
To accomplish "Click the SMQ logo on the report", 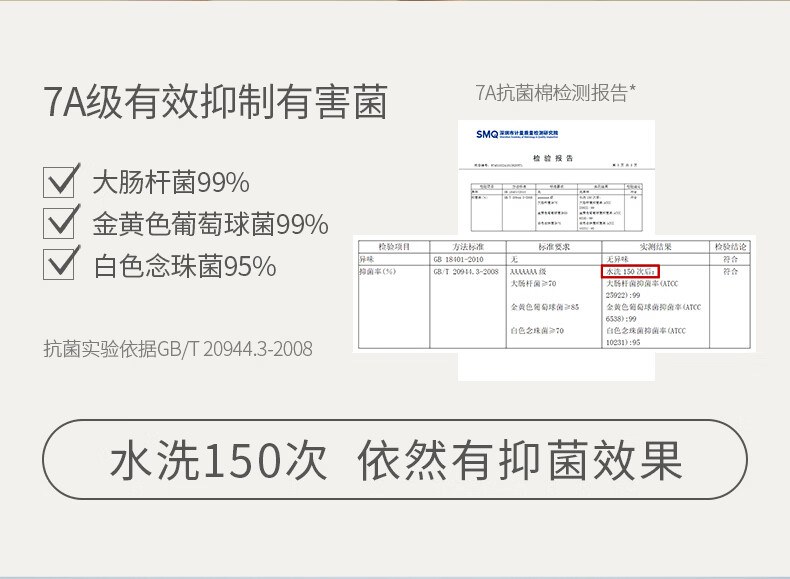I will [487, 133].
